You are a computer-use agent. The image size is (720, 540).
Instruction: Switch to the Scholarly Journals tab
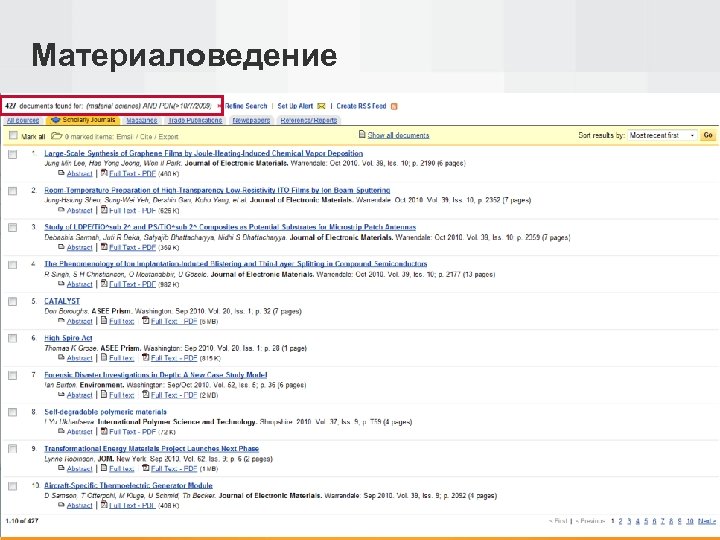pos(83,120)
